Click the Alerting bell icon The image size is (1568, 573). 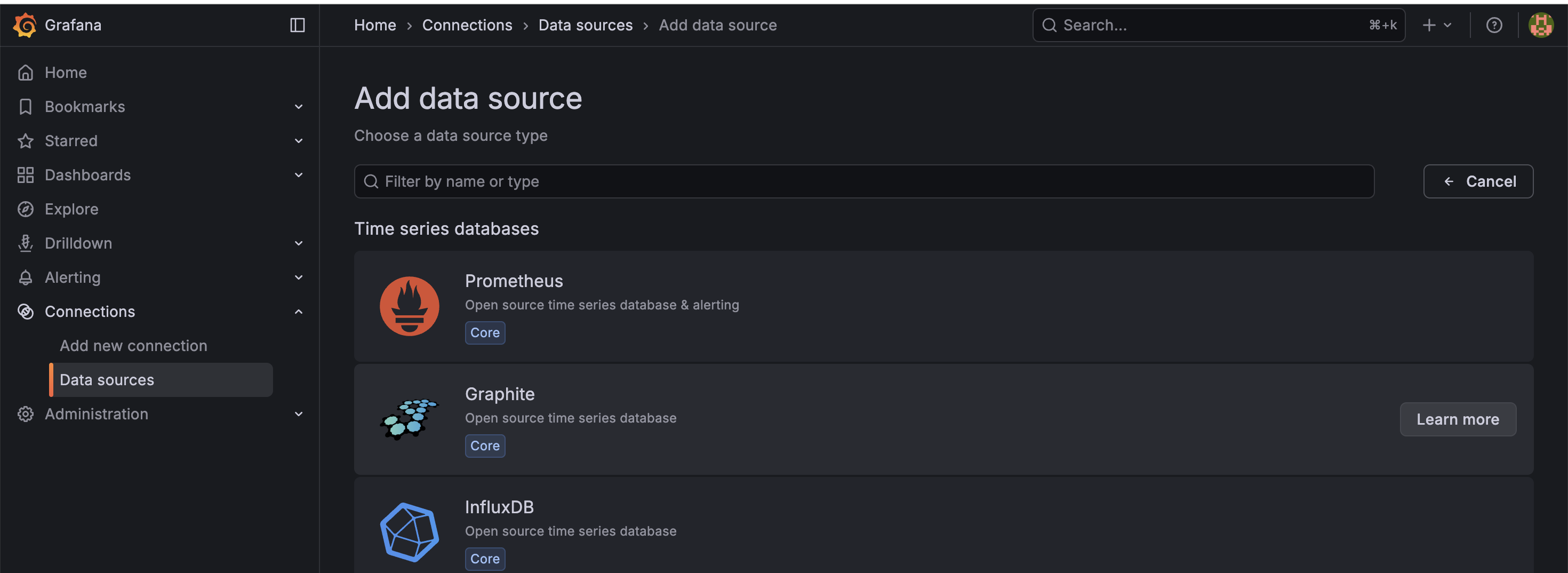(25, 277)
